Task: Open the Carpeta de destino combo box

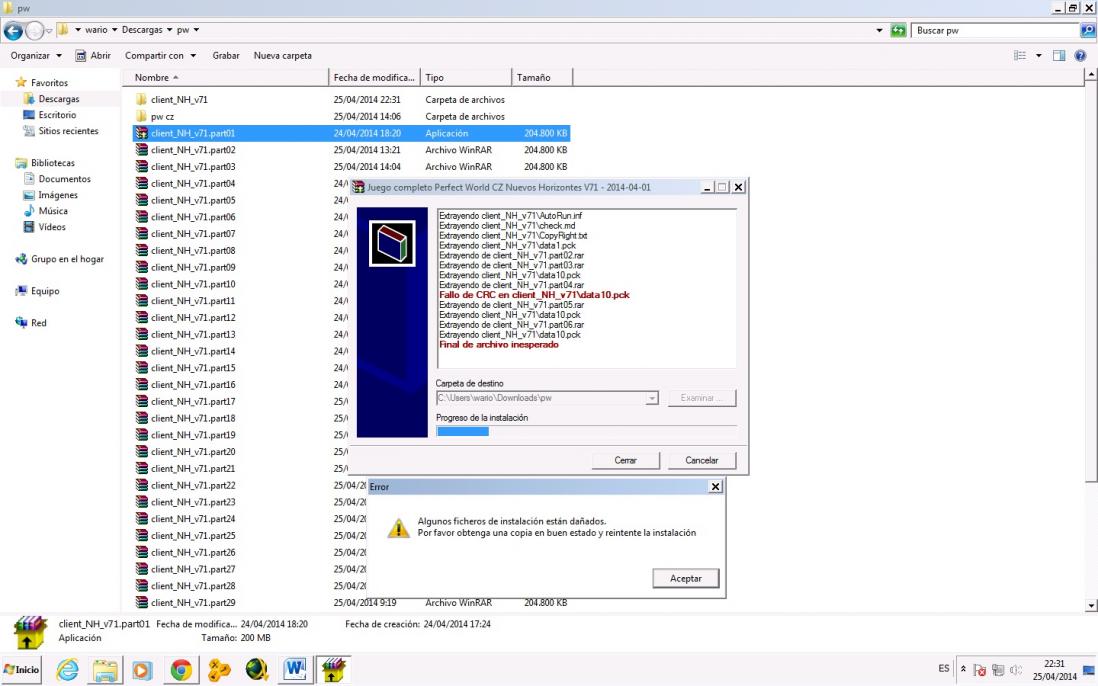Action: click(x=546, y=398)
